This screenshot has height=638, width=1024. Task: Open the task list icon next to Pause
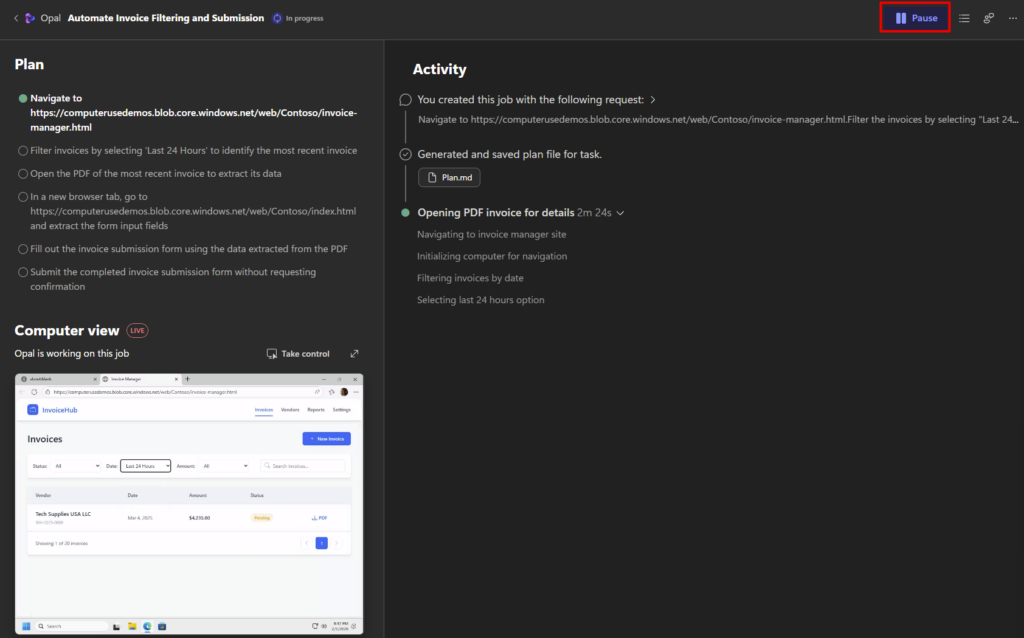click(x=964, y=18)
